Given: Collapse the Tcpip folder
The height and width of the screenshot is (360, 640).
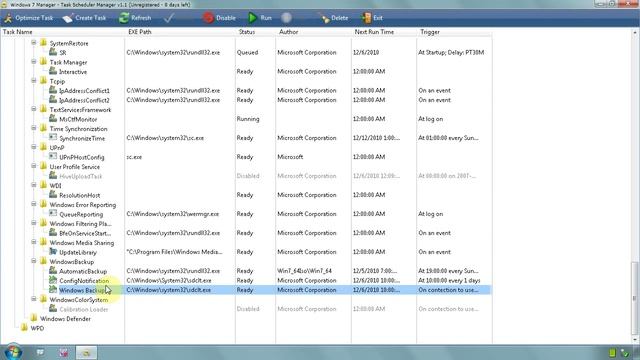Looking at the screenshot, I should pyautogui.click(x=34, y=80).
